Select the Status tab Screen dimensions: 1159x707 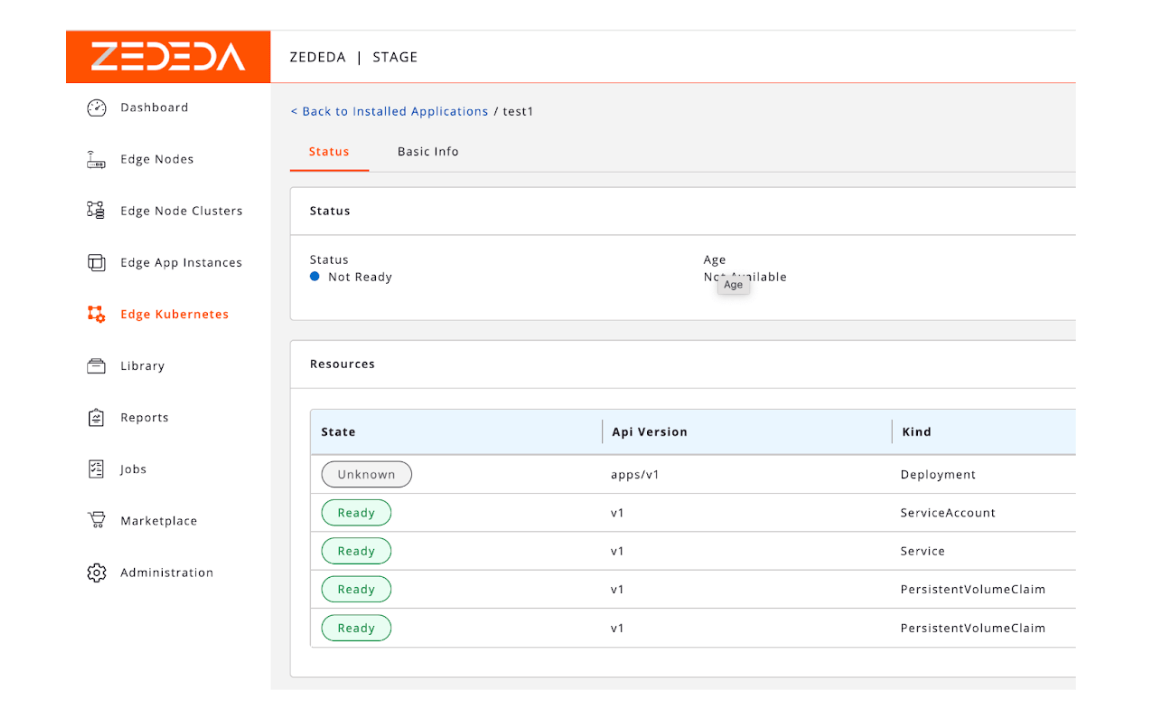329,152
